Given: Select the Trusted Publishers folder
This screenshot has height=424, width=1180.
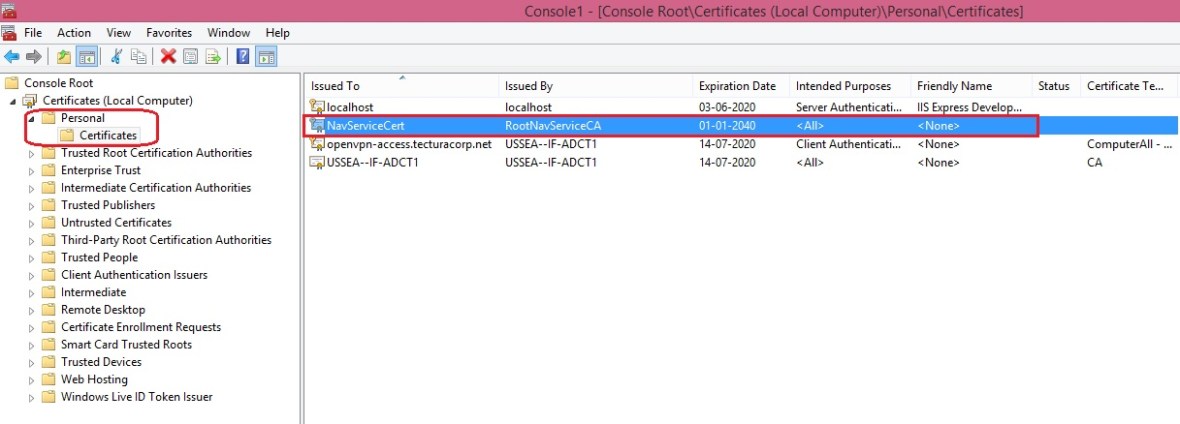Looking at the screenshot, I should click(x=107, y=205).
